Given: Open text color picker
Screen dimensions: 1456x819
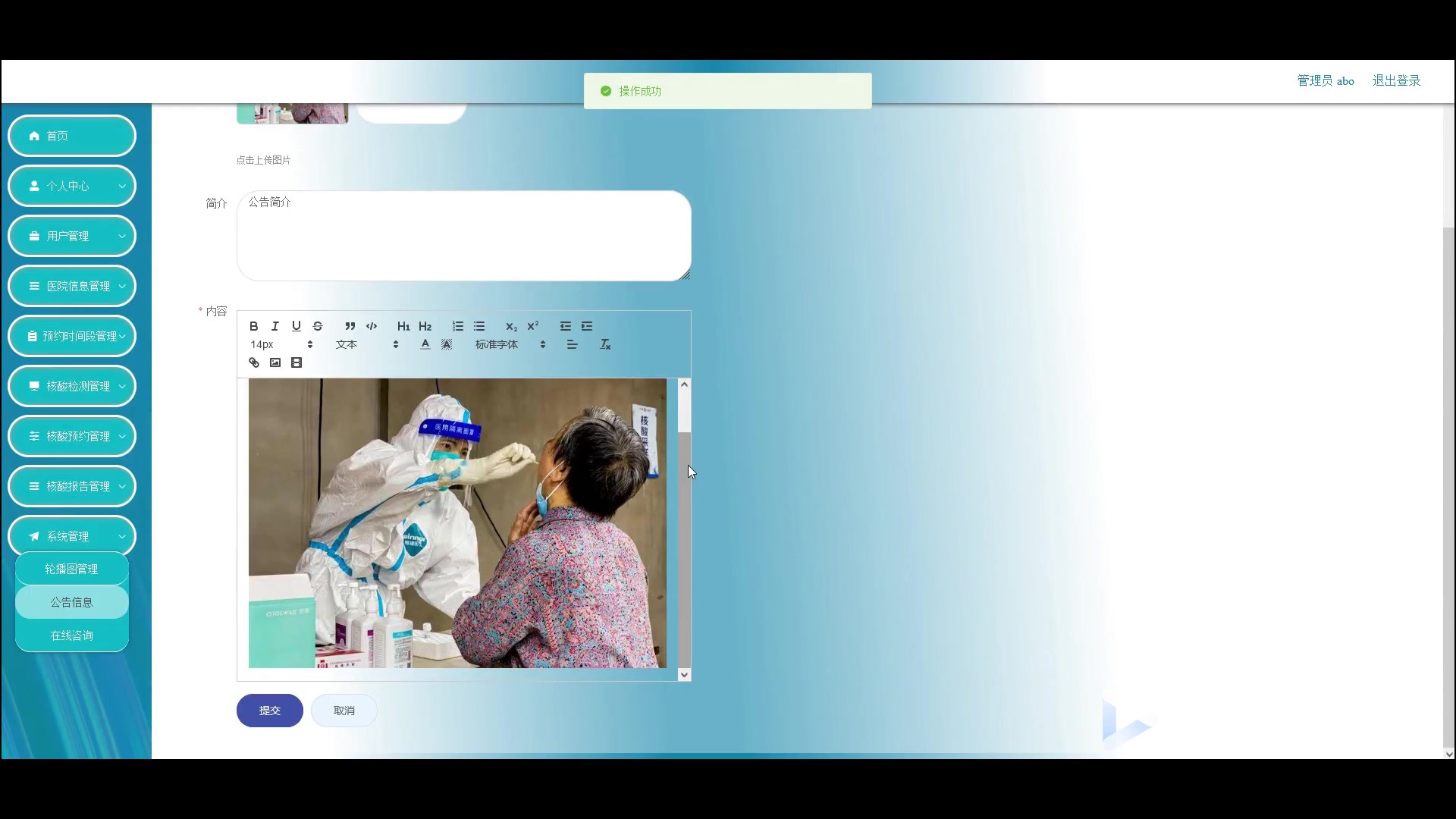Looking at the screenshot, I should point(425,344).
